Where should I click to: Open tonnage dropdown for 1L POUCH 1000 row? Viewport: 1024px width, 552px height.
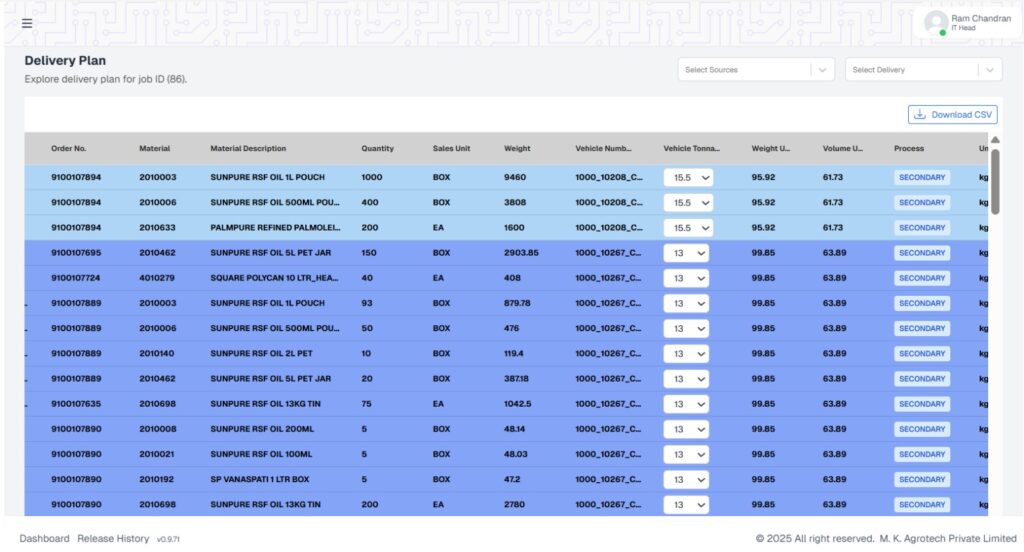click(x=688, y=178)
